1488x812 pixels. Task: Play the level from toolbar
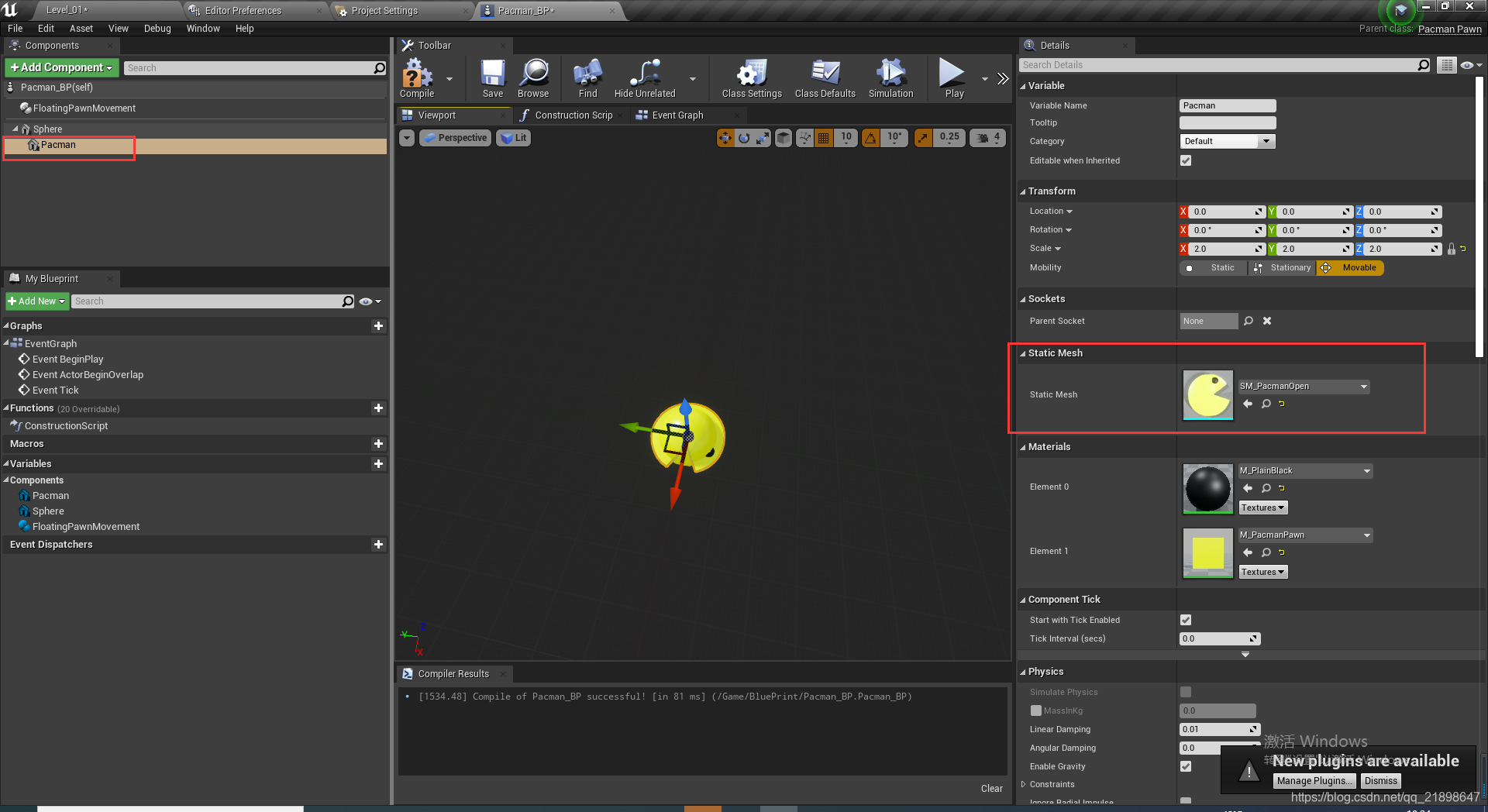(x=954, y=78)
